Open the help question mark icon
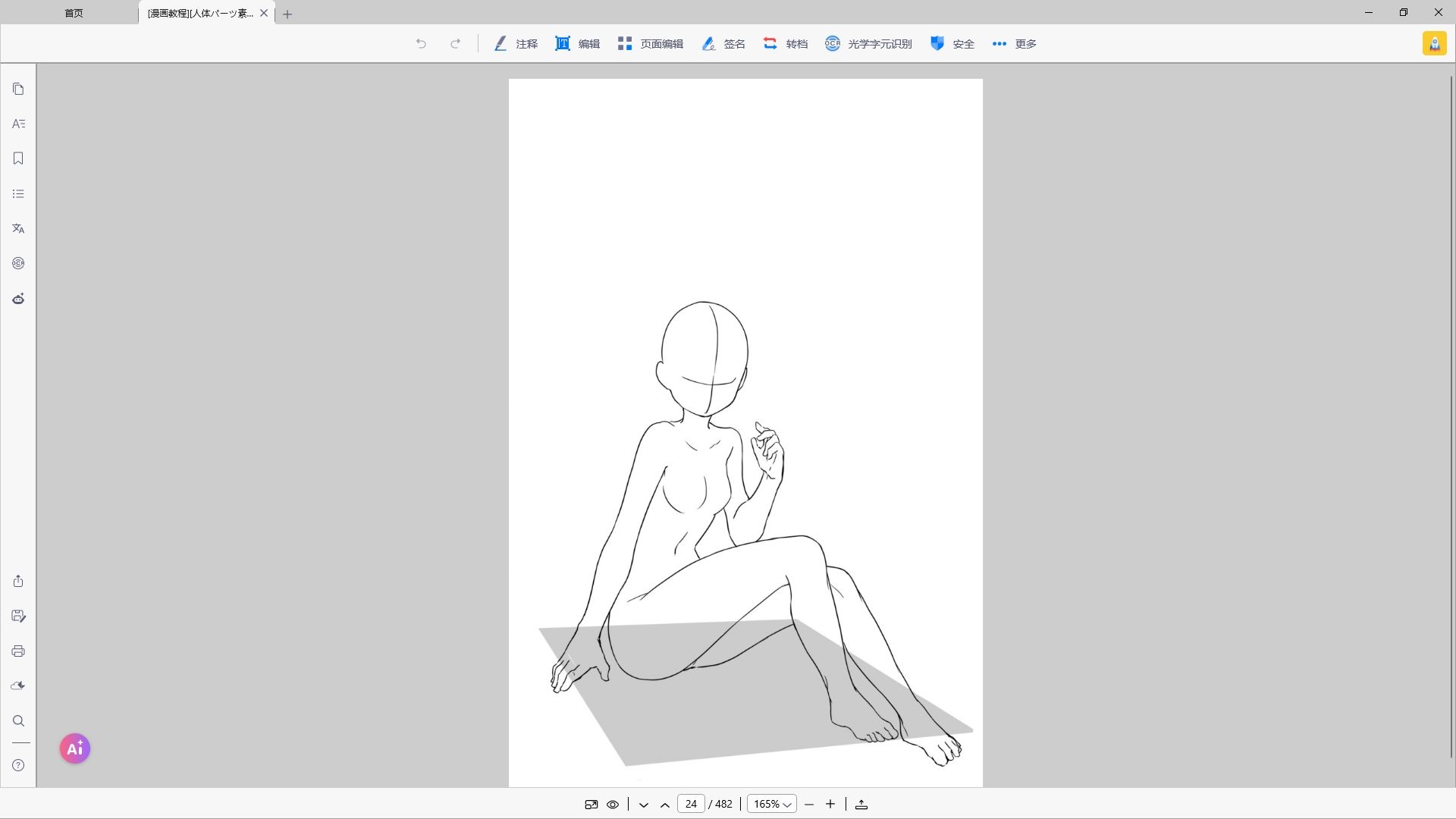This screenshot has width=1456, height=819. pos(18,765)
